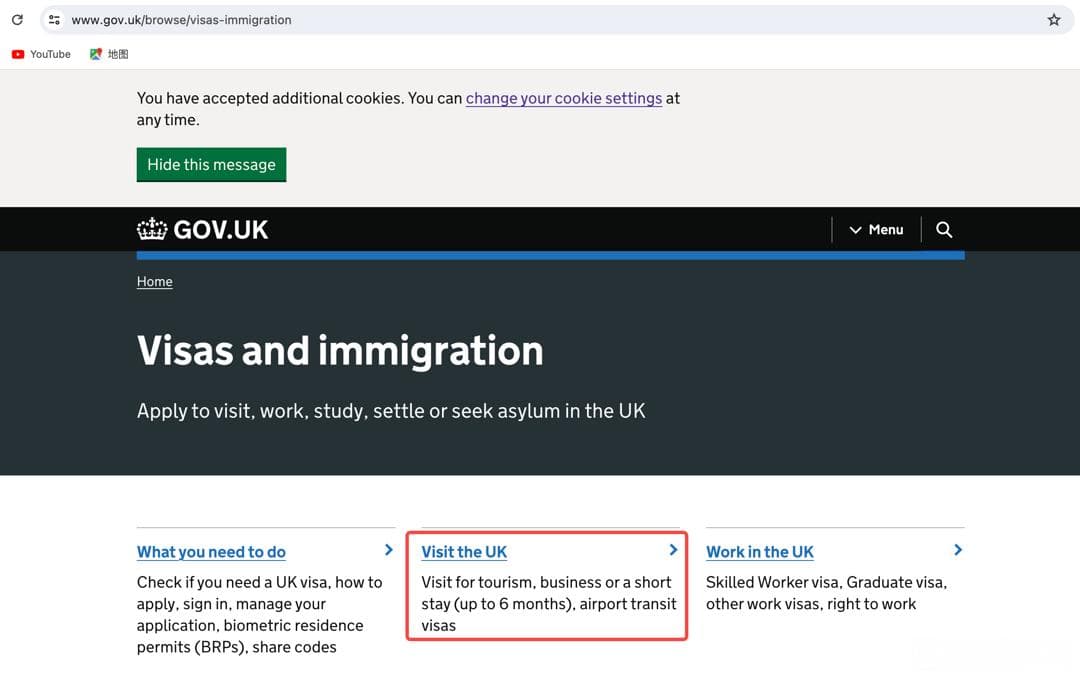Image resolution: width=1080 pixels, height=680 pixels.
Task: Click the Apply to visit, work, study subtitle
Action: click(x=391, y=411)
